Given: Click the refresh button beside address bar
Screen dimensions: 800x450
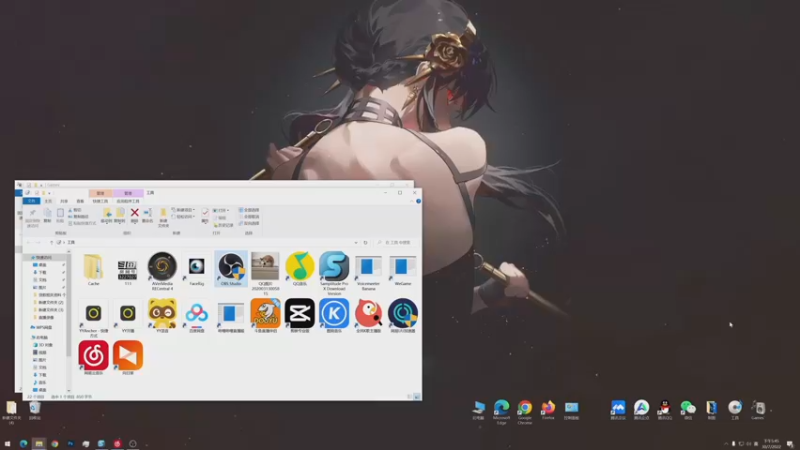Looking at the screenshot, I should click(x=365, y=242).
